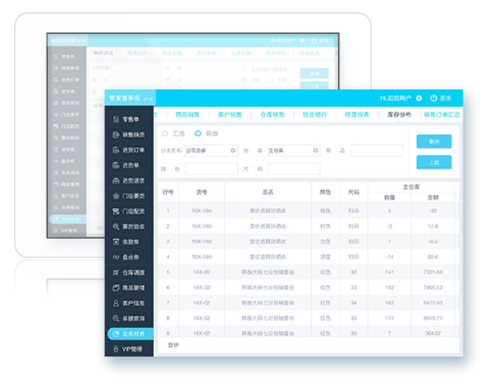Open the 商品管理 sidebar item
The height and width of the screenshot is (386, 500).
pyautogui.click(x=129, y=288)
